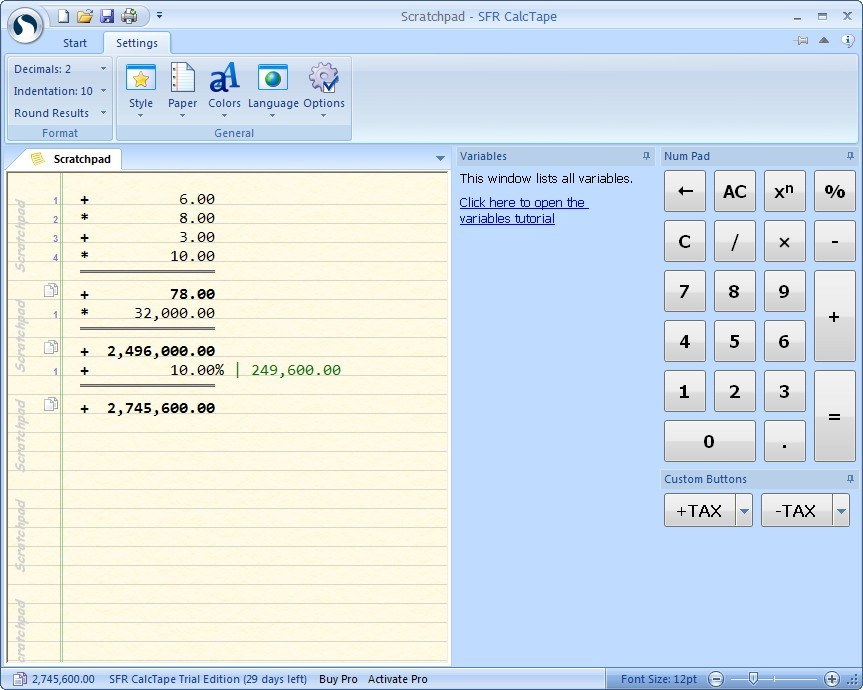
Task: Click the plus button on Num Pad
Action: pos(834,316)
